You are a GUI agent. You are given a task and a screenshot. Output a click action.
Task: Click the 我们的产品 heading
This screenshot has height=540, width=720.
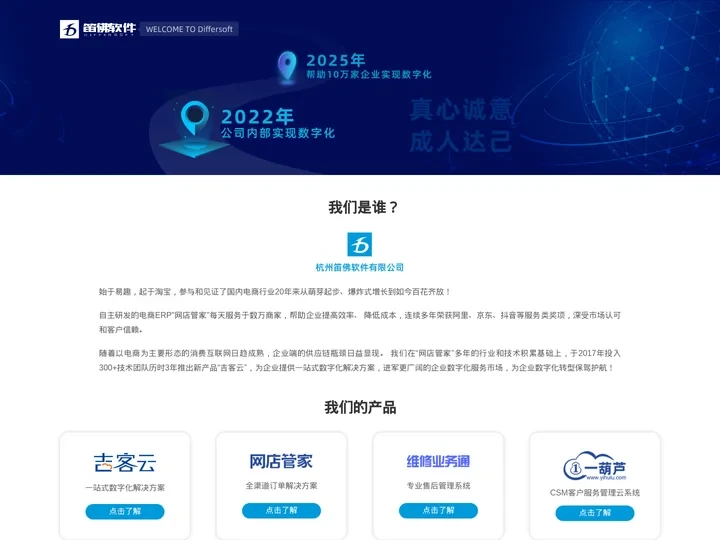(x=360, y=407)
